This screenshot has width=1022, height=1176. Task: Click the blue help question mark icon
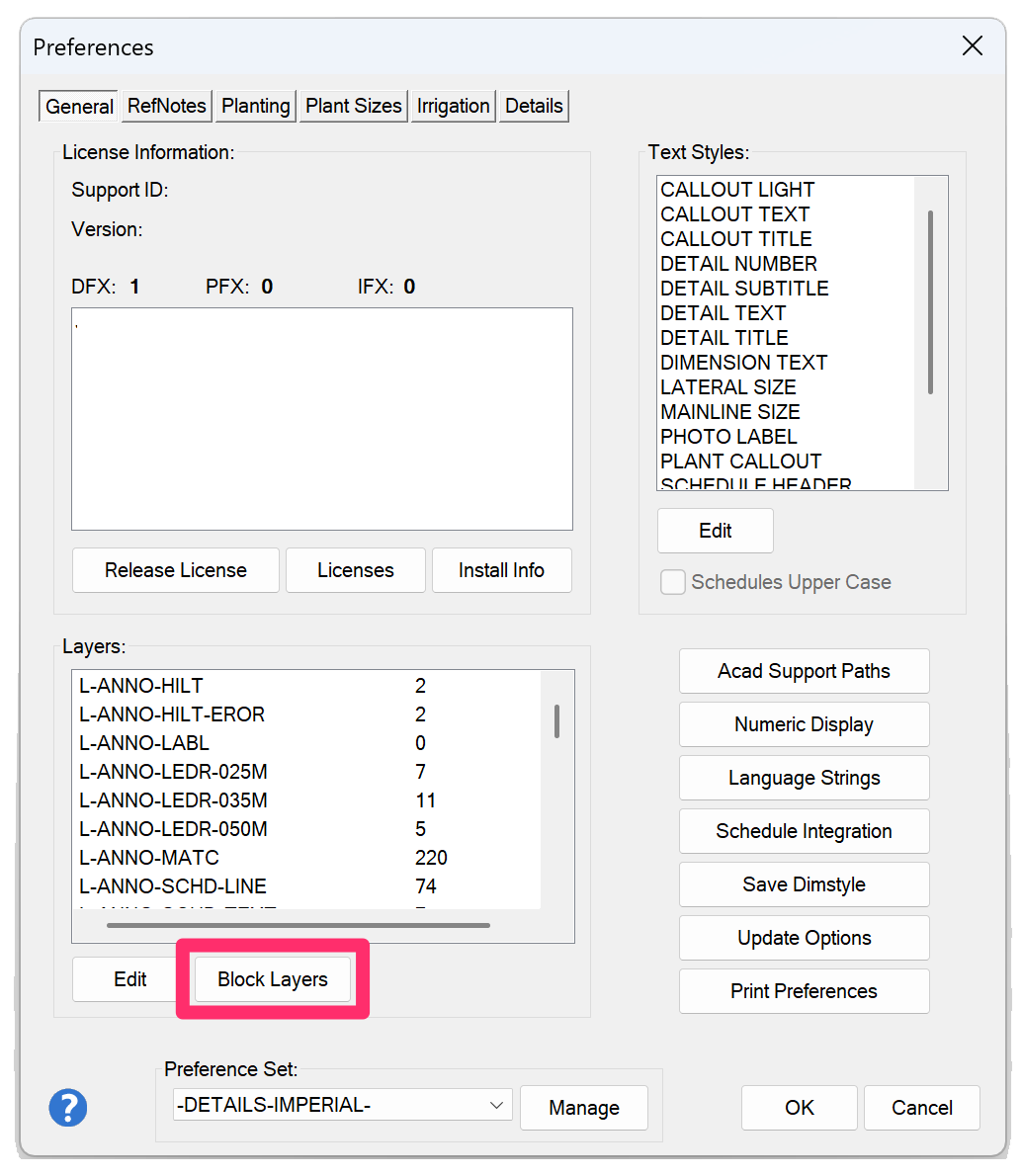pyautogui.click(x=68, y=1108)
